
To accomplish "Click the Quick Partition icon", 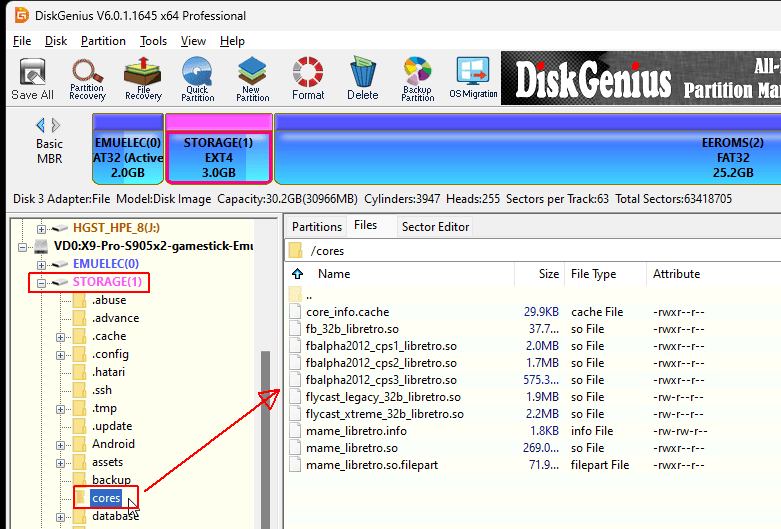I will (197, 79).
